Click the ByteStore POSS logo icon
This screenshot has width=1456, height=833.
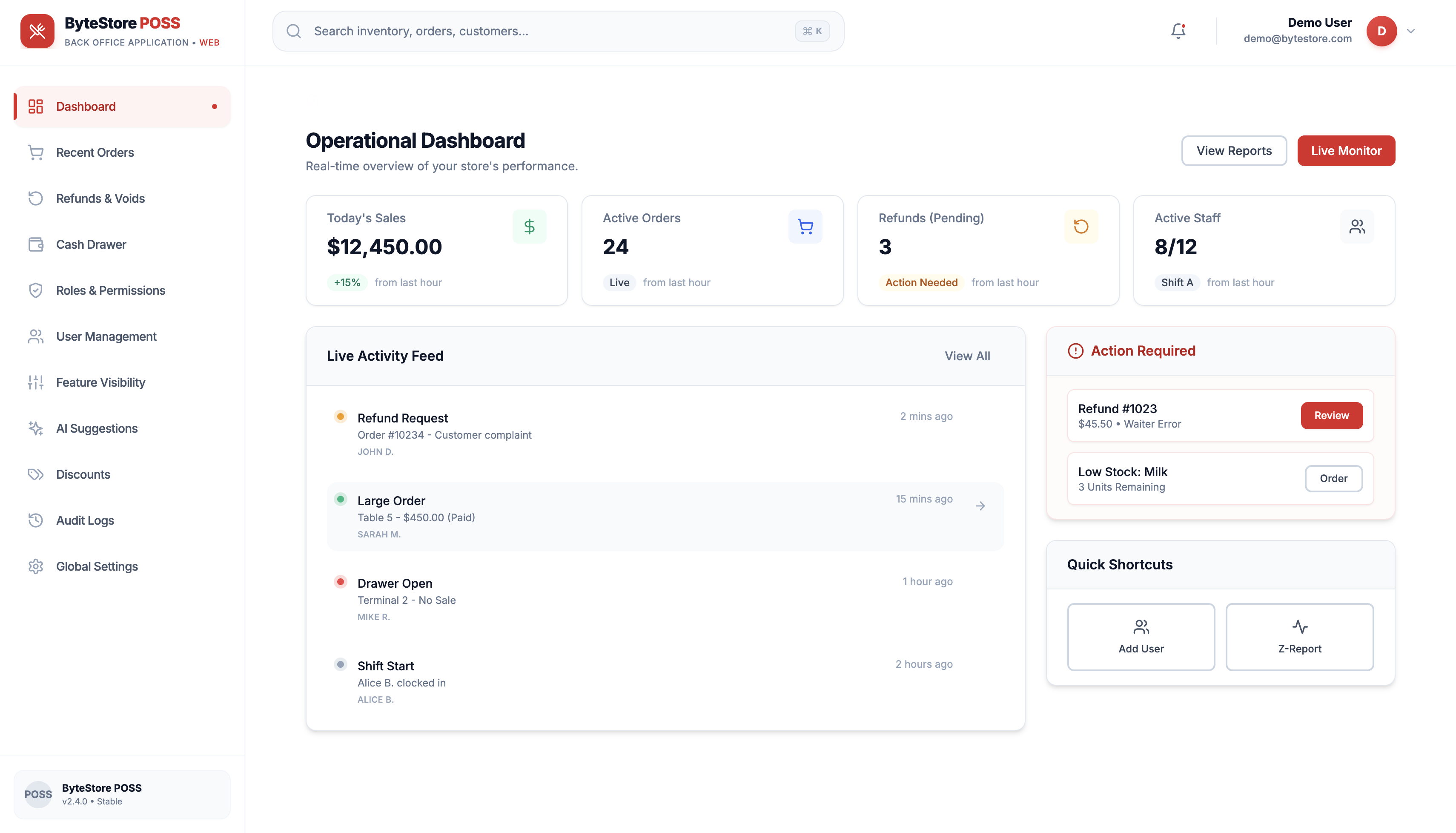tap(37, 31)
